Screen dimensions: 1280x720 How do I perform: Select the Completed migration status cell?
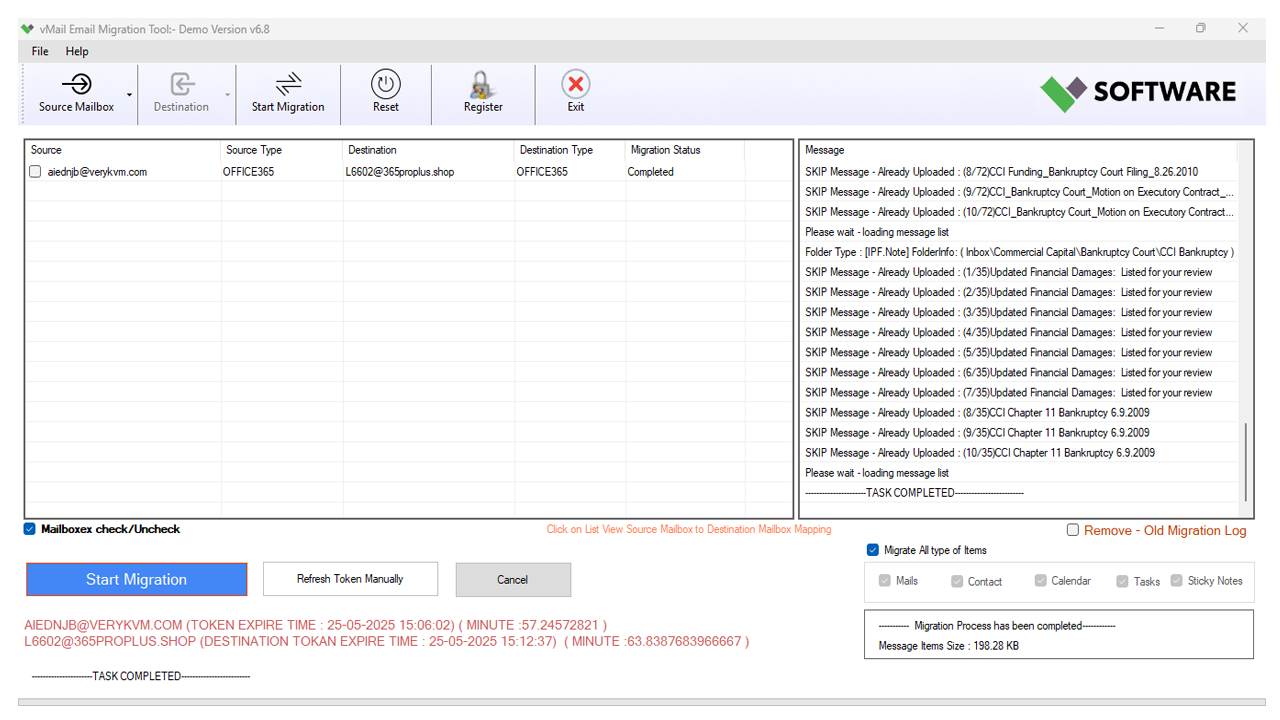(x=684, y=172)
